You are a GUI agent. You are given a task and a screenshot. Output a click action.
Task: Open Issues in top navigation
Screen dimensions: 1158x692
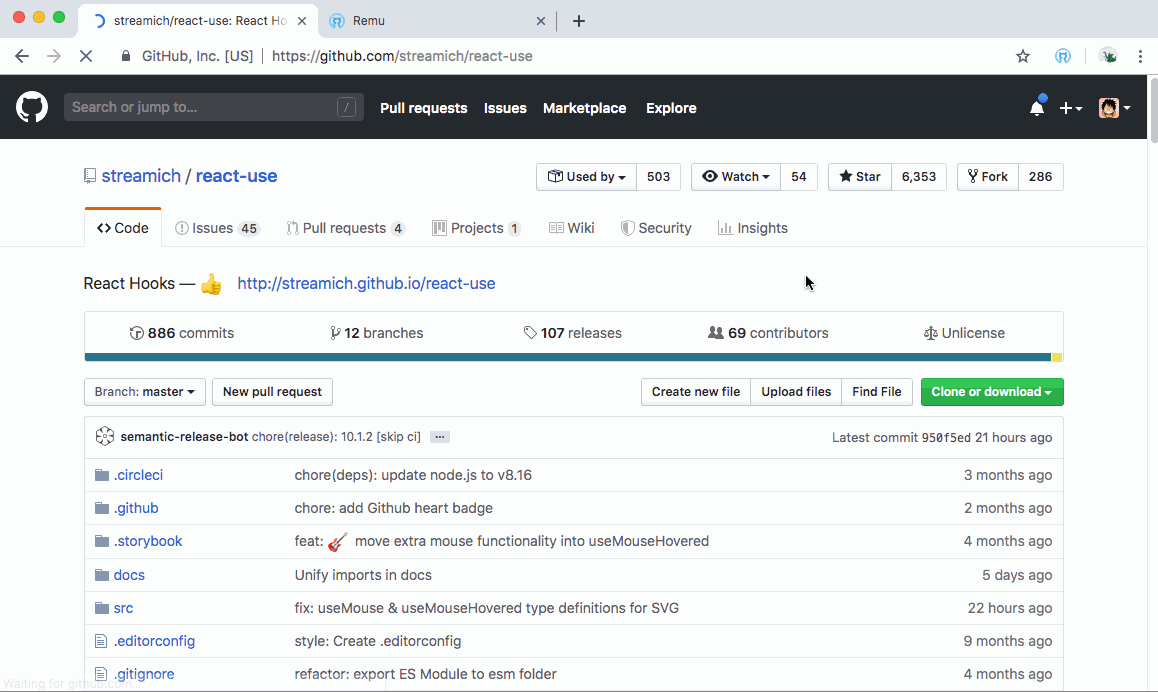pyautogui.click(x=505, y=108)
